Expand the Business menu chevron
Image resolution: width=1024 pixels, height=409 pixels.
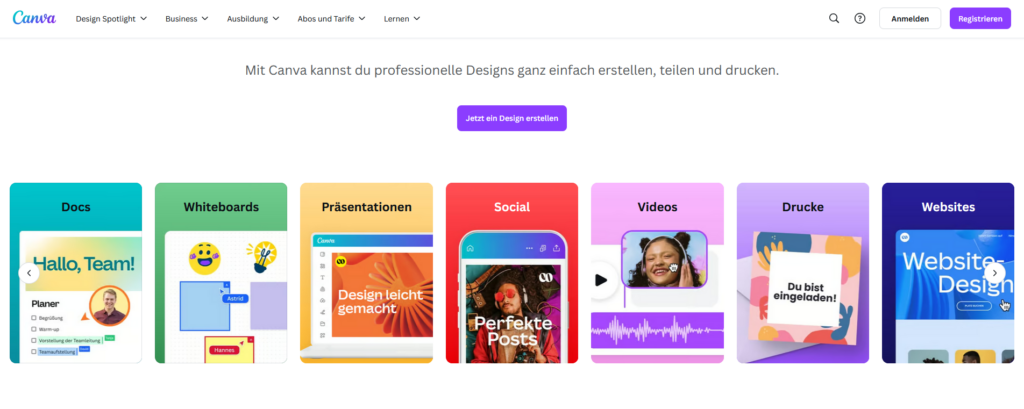coord(205,18)
